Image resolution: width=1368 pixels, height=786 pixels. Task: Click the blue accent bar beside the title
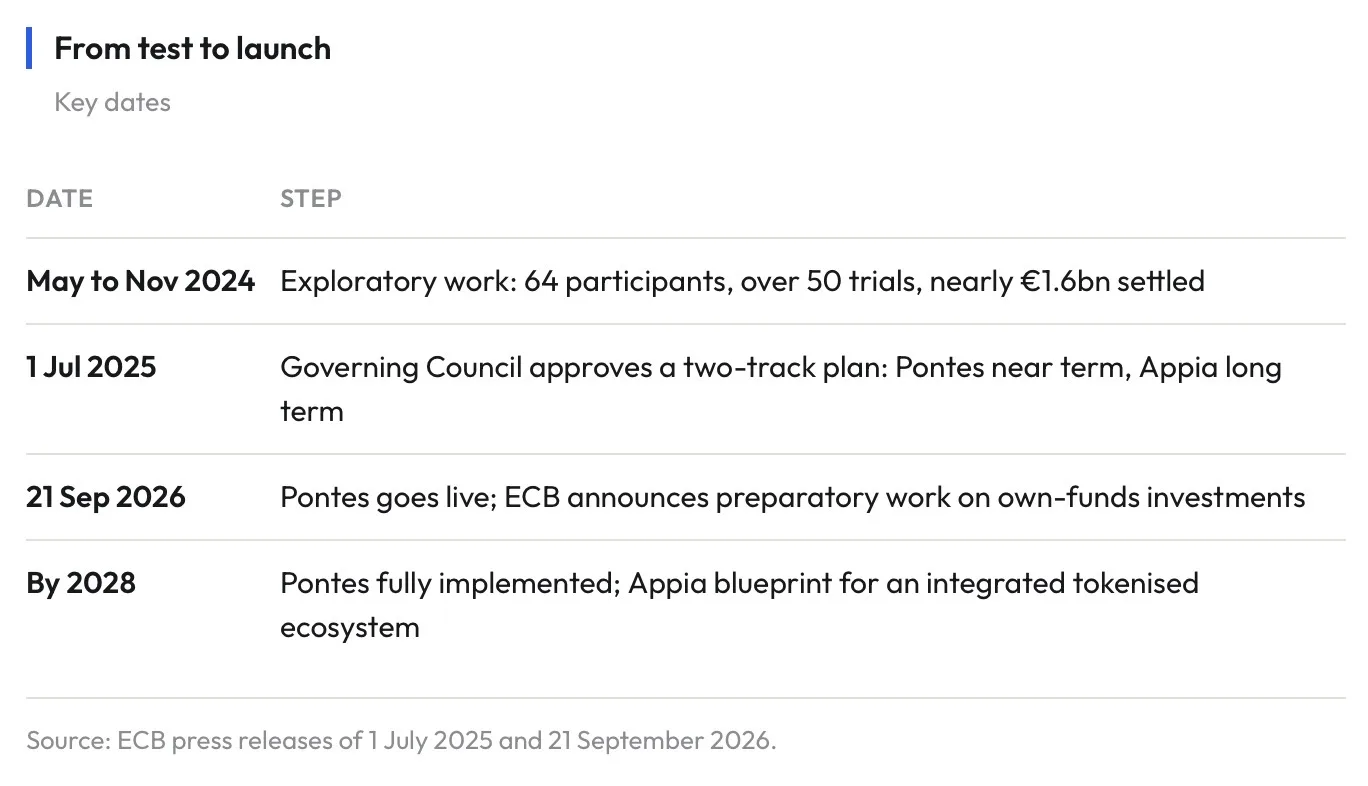pyautogui.click(x=29, y=48)
